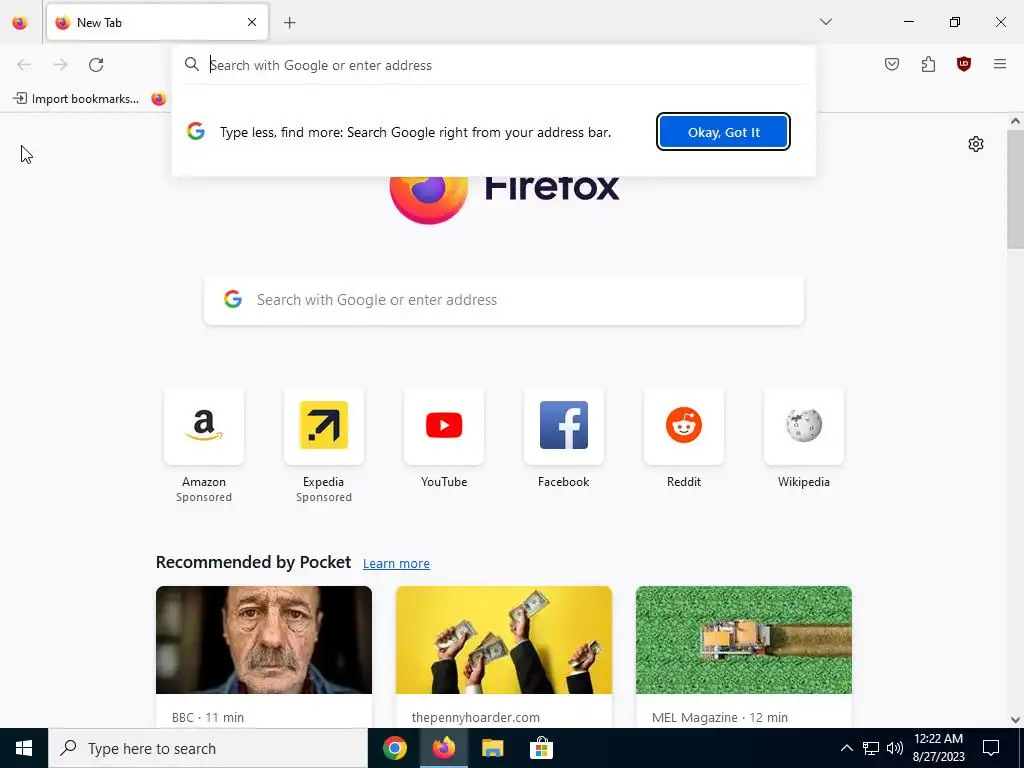Open Firefox View pinned tab icon
The width and height of the screenshot is (1024, 768).
click(20, 22)
